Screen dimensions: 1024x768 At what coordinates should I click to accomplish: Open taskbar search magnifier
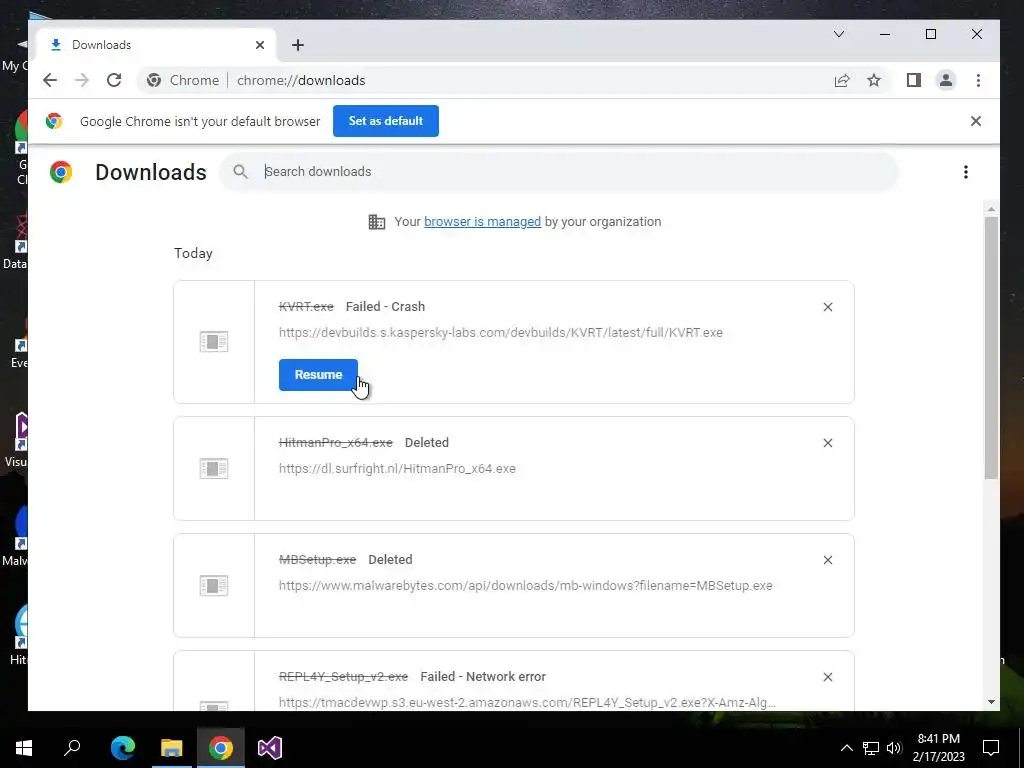tap(72, 748)
